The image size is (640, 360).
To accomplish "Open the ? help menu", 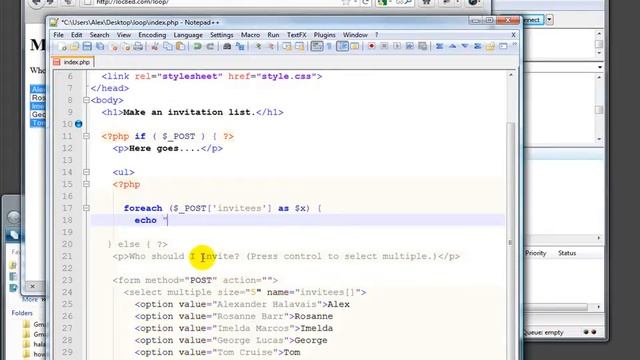I will point(376,35).
